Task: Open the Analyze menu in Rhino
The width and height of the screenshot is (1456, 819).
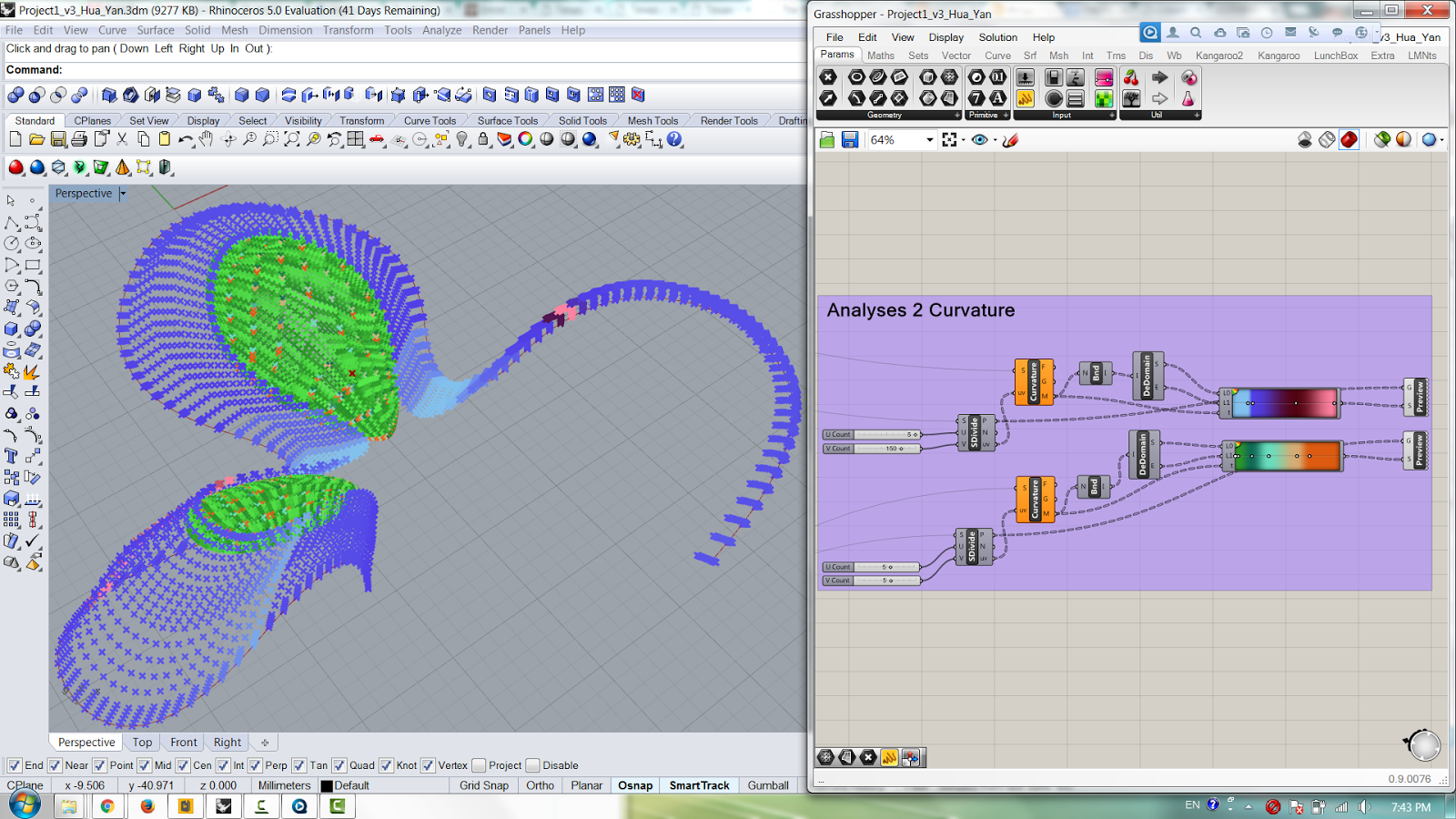Action: pos(441,30)
